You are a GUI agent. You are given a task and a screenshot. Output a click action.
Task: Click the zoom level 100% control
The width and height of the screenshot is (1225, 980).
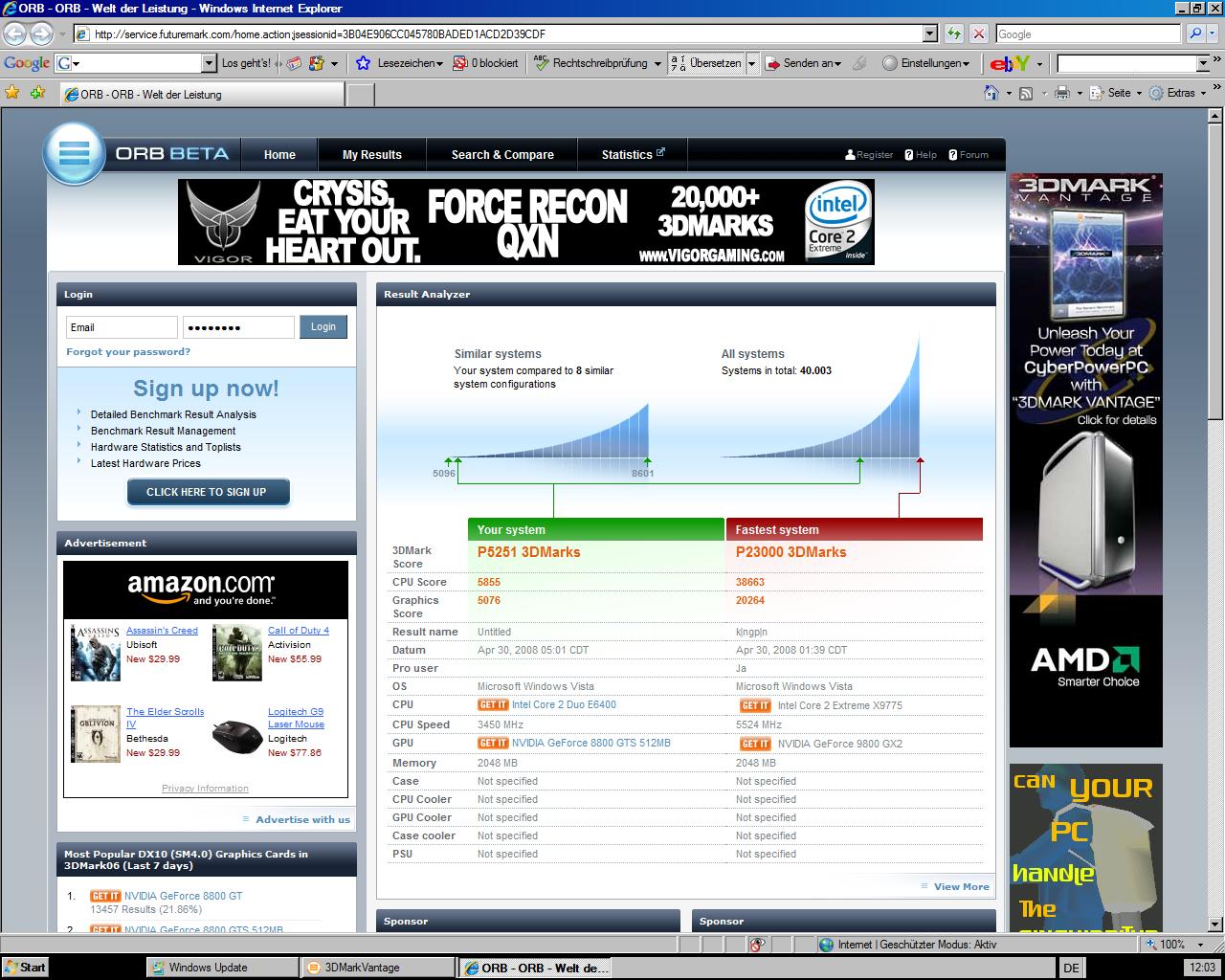(x=1175, y=944)
